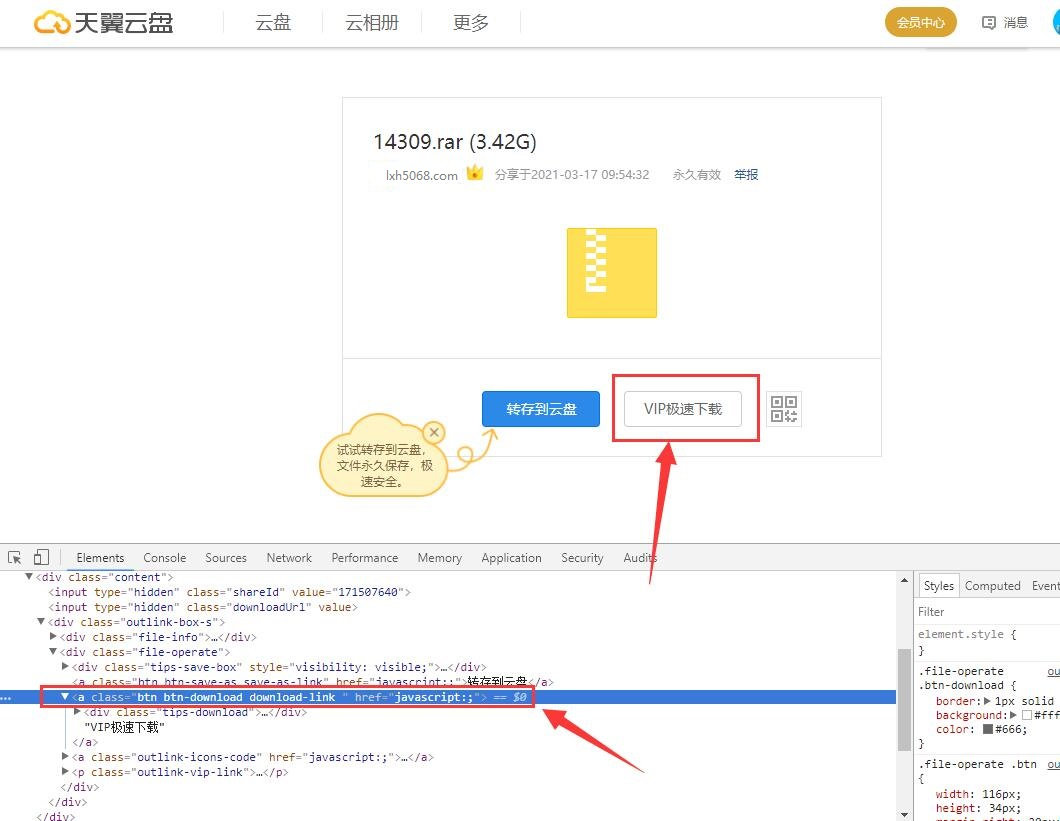The width and height of the screenshot is (1060, 821).
Task: Click the VIP极速下载 button
Action: [683, 409]
